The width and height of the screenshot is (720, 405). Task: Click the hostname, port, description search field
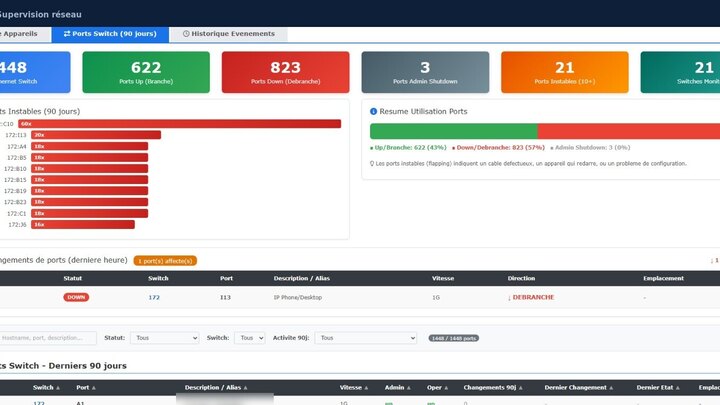click(48, 338)
